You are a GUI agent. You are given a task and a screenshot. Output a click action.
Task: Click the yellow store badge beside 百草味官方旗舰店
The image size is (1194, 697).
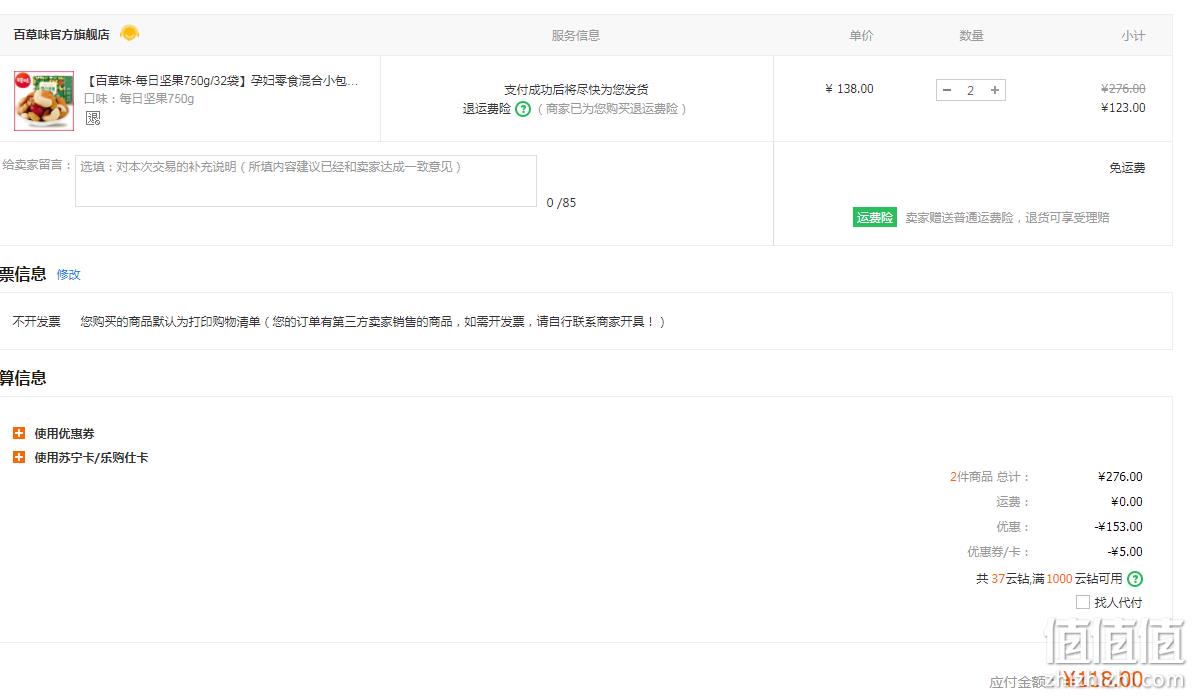[129, 34]
